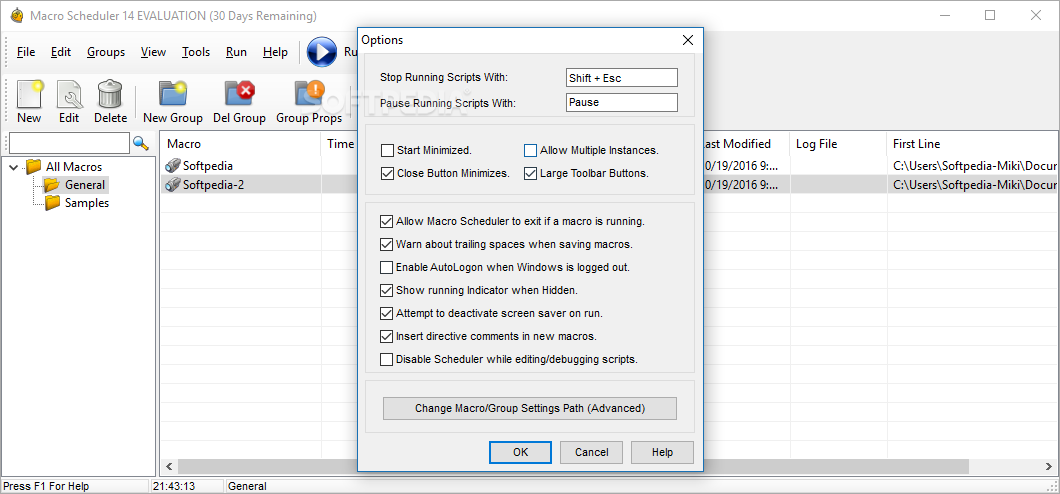Open Group Props toolbar icon
This screenshot has width=1060, height=494.
coord(310,95)
